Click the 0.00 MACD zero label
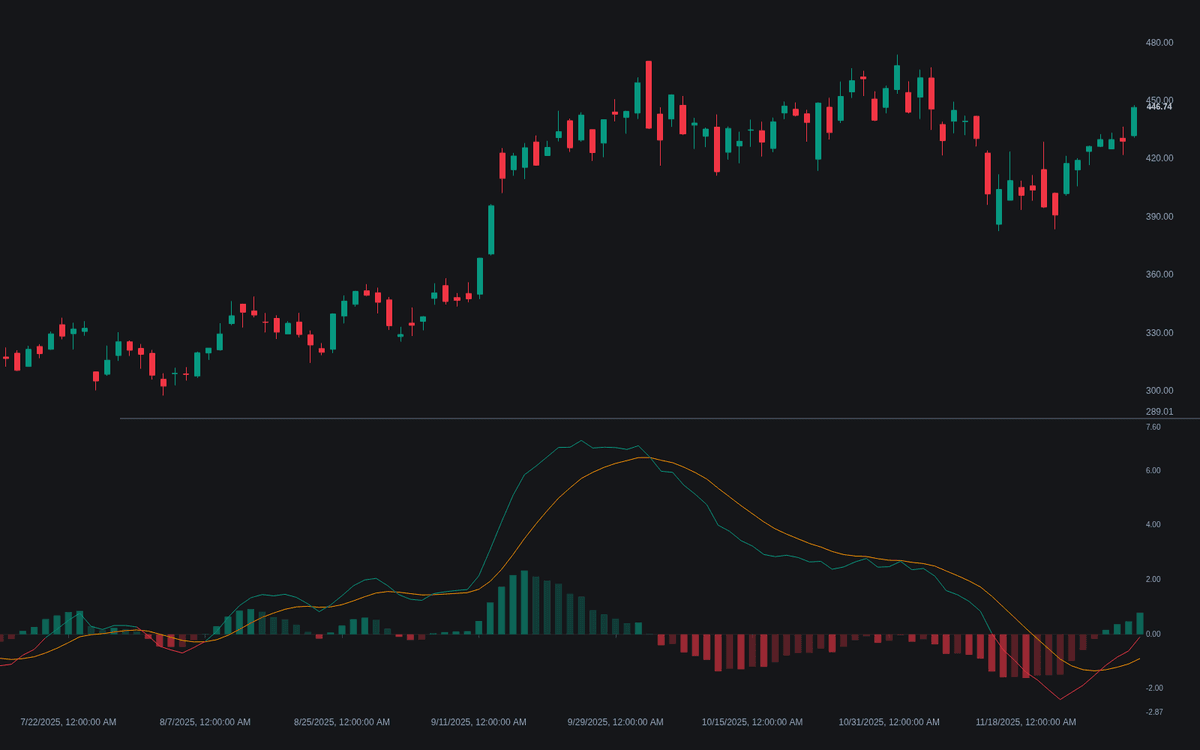Viewport: 1200px width, 750px height. (x=1153, y=634)
